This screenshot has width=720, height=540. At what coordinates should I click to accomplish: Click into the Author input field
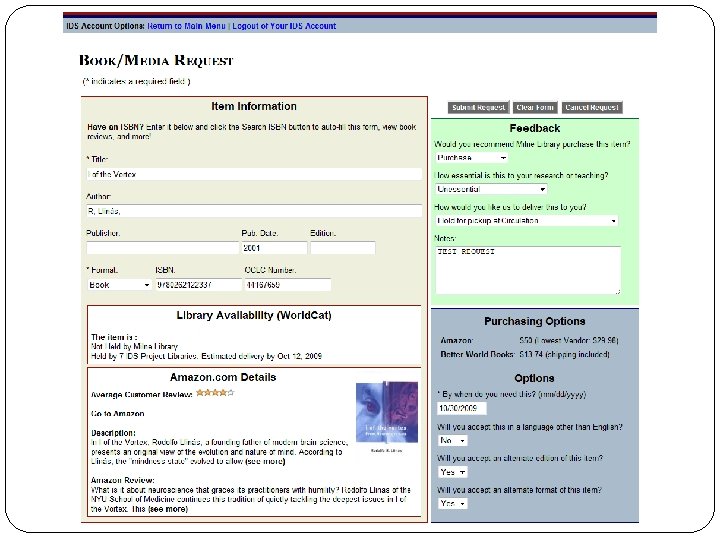point(254,211)
